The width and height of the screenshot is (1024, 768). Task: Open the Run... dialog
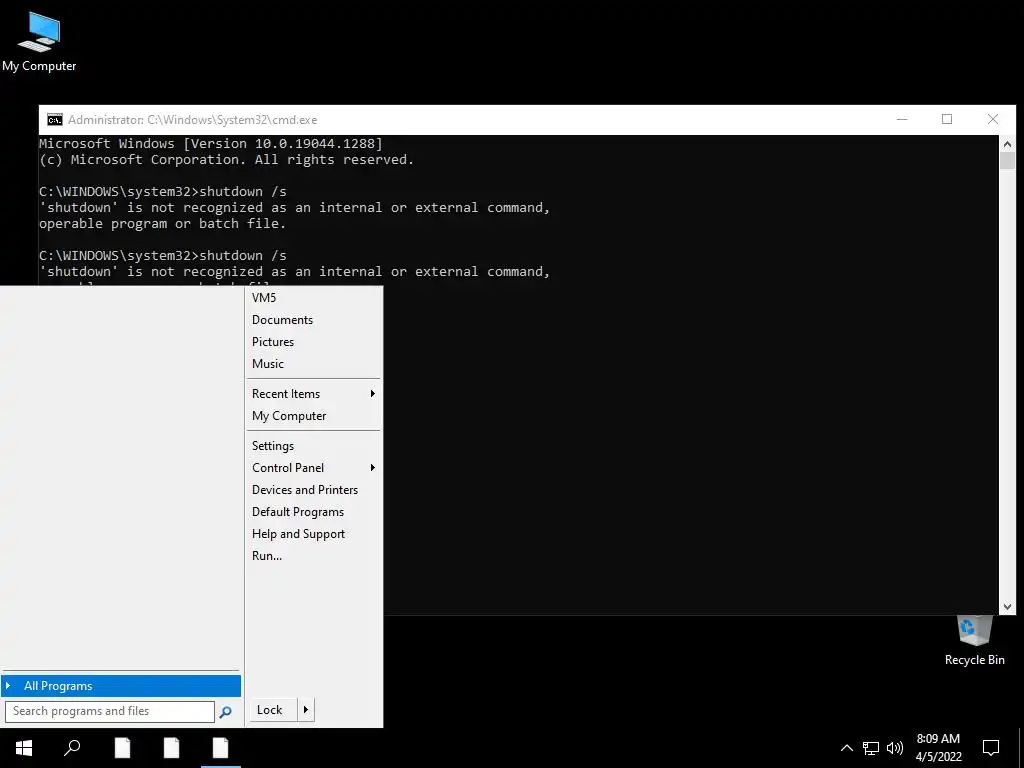coord(313,556)
